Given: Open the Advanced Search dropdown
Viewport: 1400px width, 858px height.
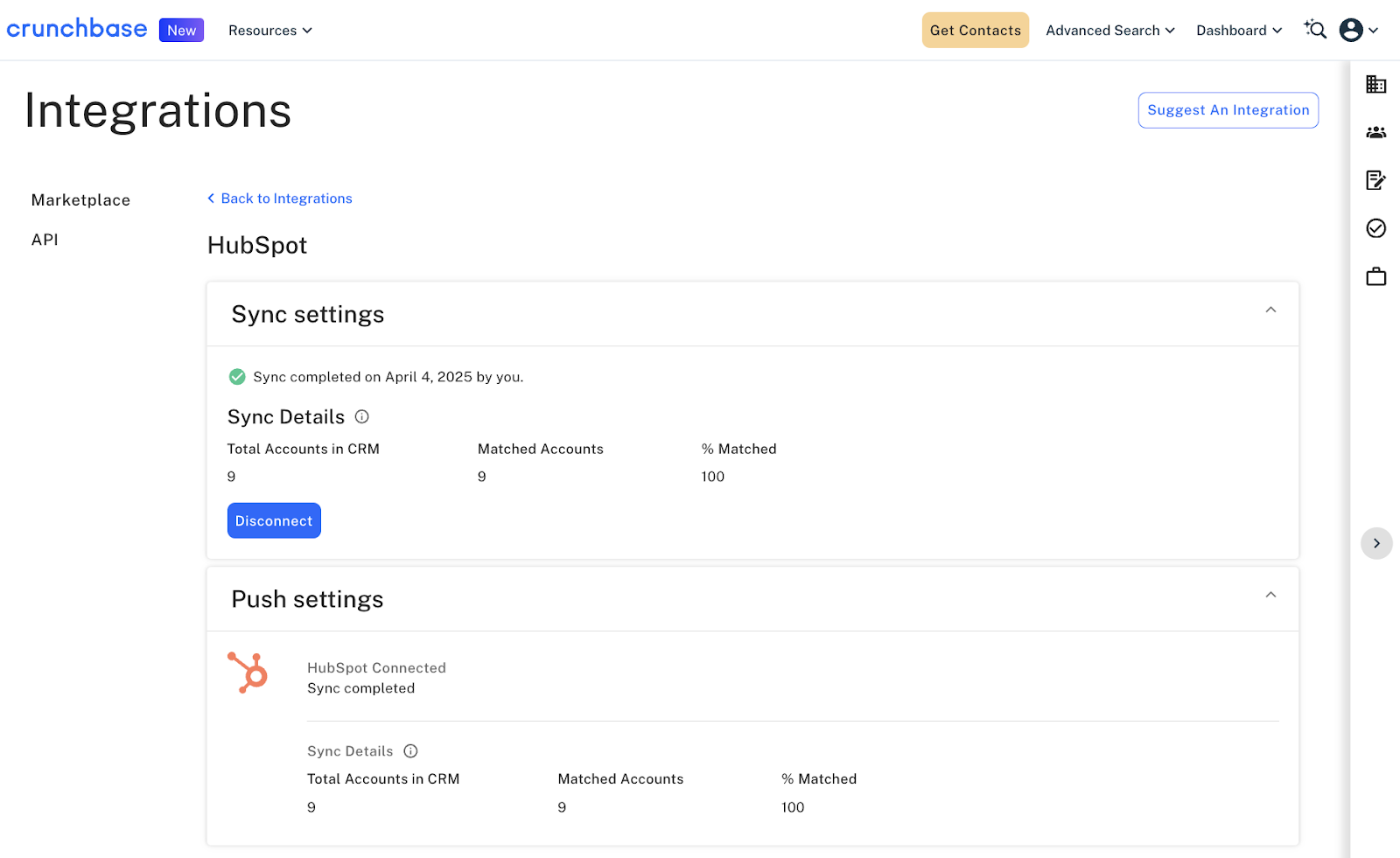Looking at the screenshot, I should click(x=1109, y=31).
